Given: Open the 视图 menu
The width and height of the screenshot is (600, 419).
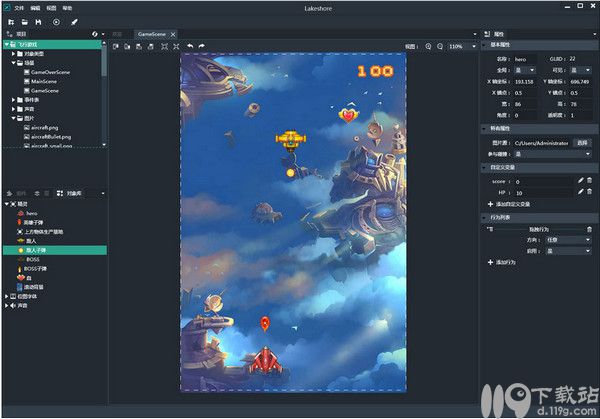Looking at the screenshot, I should coord(51,8).
